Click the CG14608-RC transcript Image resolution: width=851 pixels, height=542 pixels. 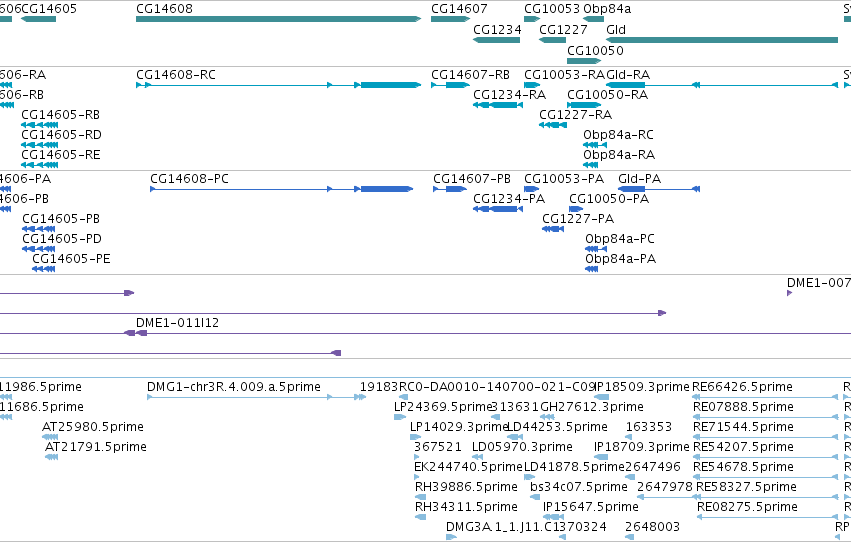click(x=278, y=85)
